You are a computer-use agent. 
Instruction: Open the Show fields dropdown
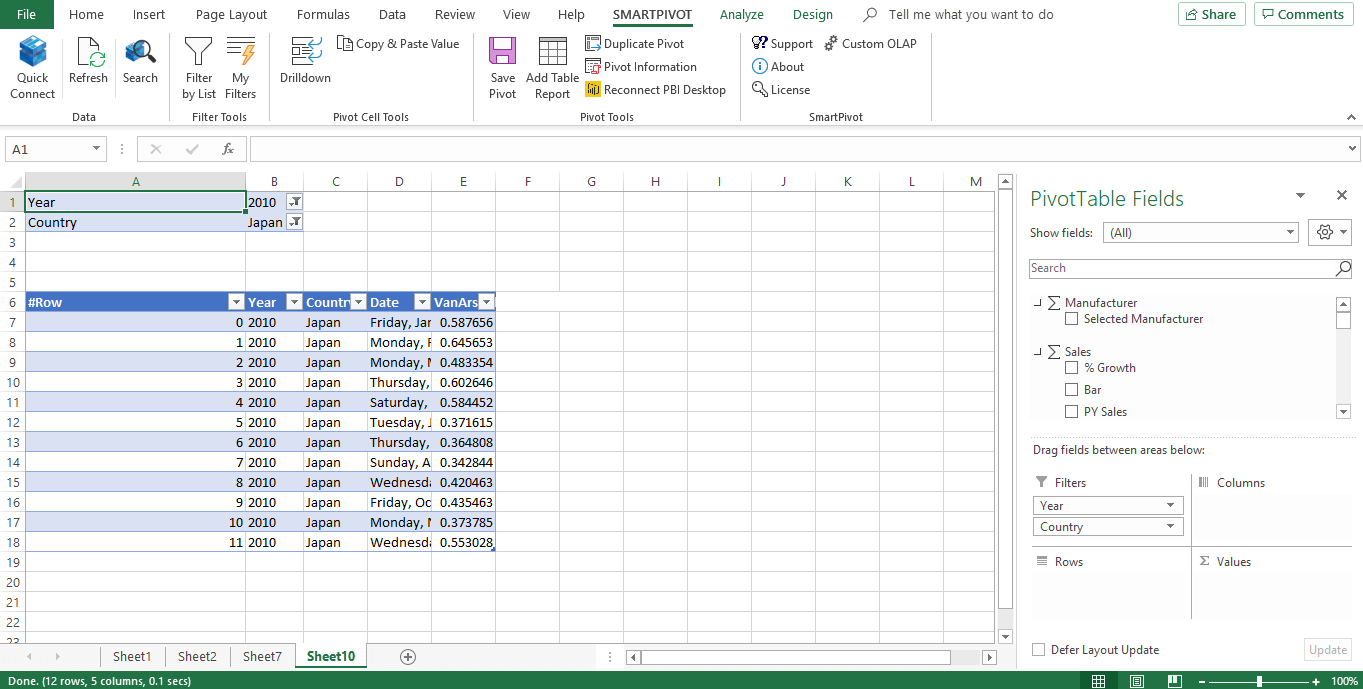coord(1200,233)
